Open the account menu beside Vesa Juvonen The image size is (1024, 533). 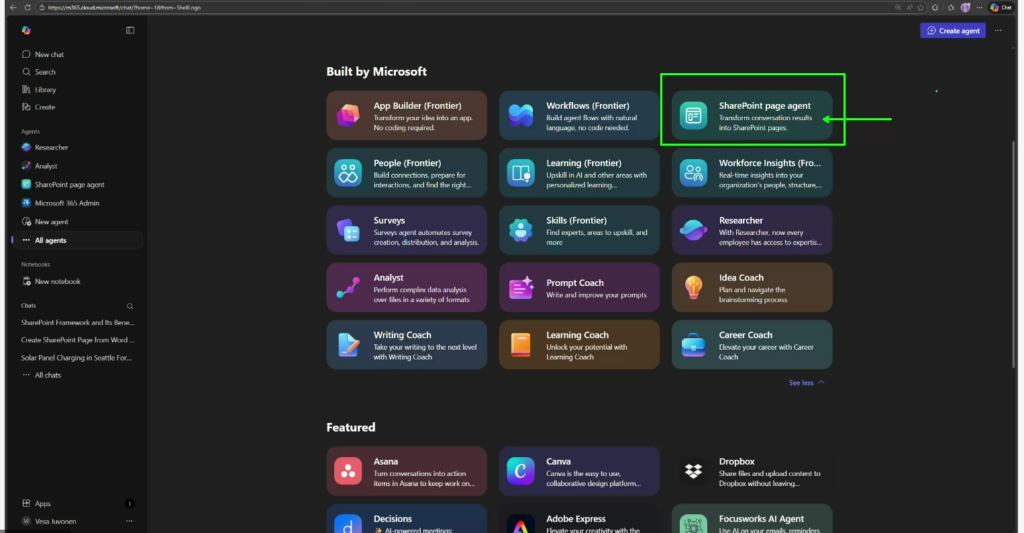click(x=129, y=521)
